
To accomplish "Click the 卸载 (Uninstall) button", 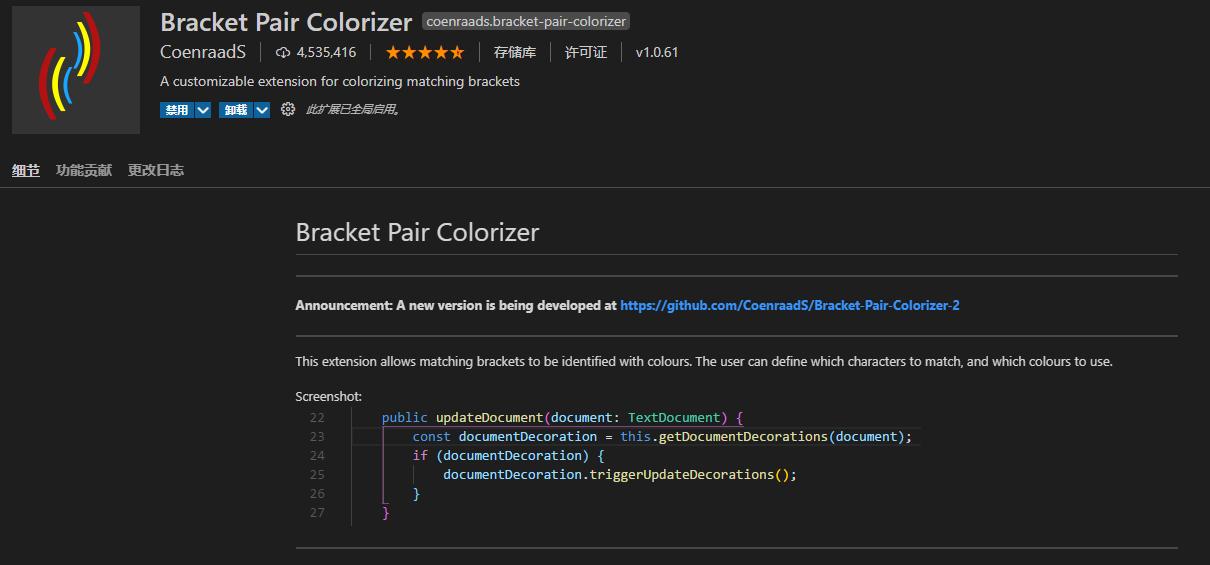I will click(x=236, y=110).
